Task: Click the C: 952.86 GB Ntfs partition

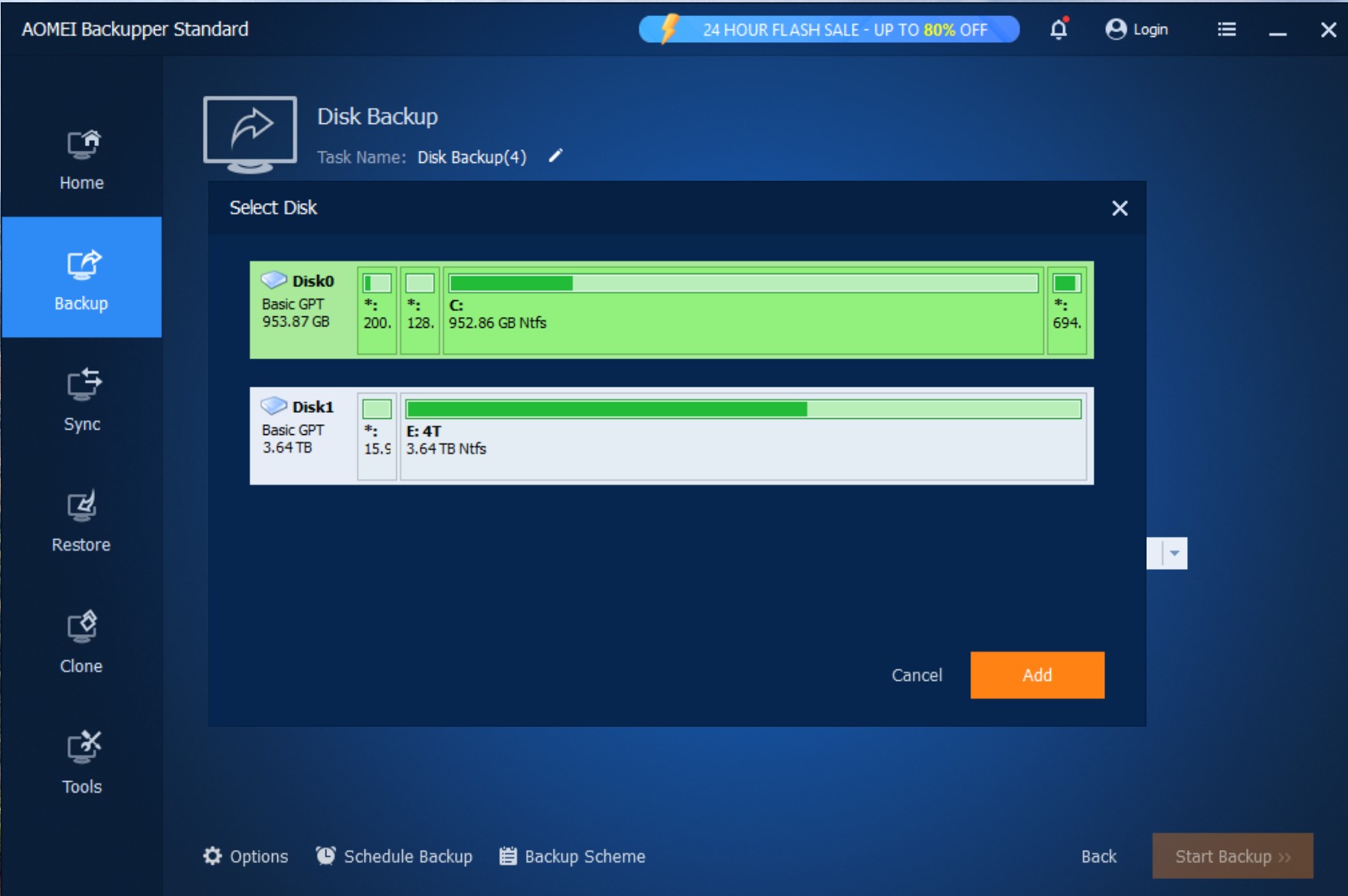Action: coord(743,310)
